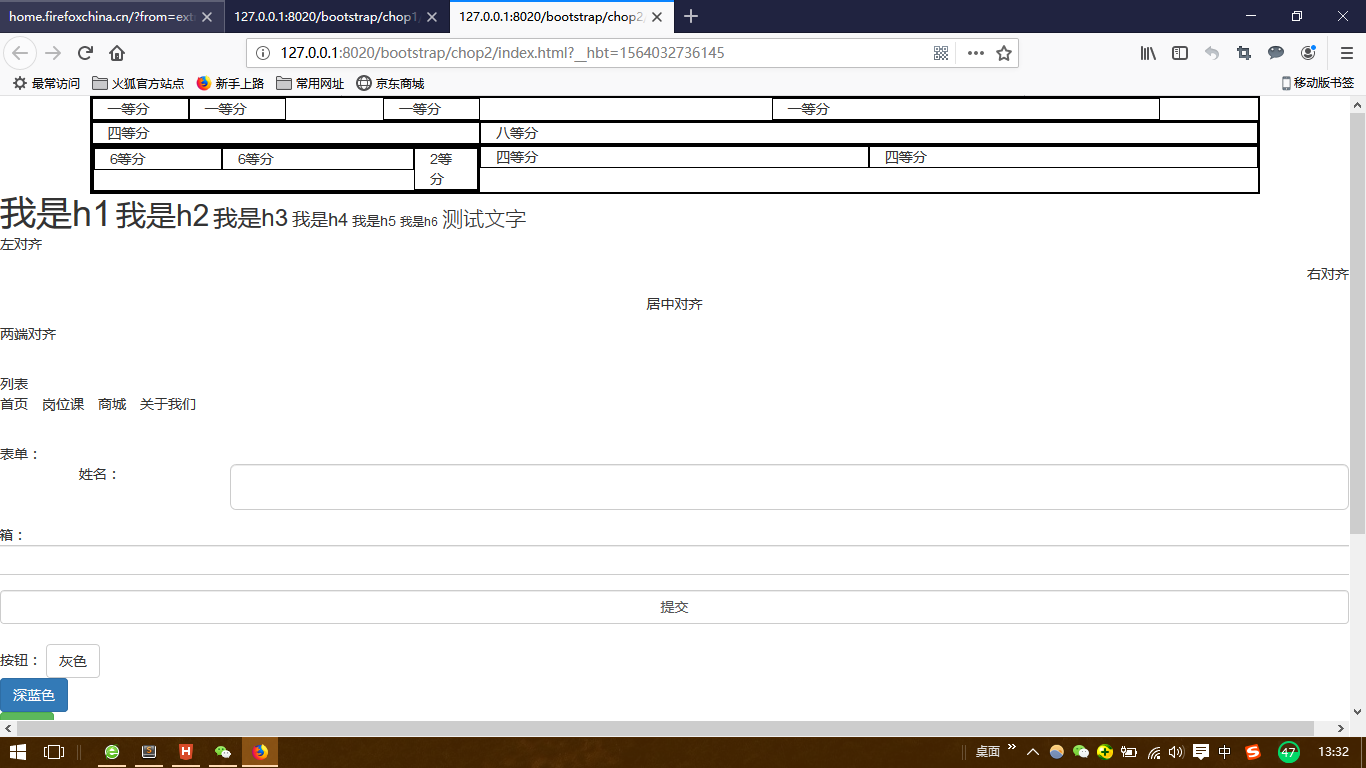Screen dimensions: 1366x768
Task: Click the 八等分 grid cell text
Action: tap(517, 133)
